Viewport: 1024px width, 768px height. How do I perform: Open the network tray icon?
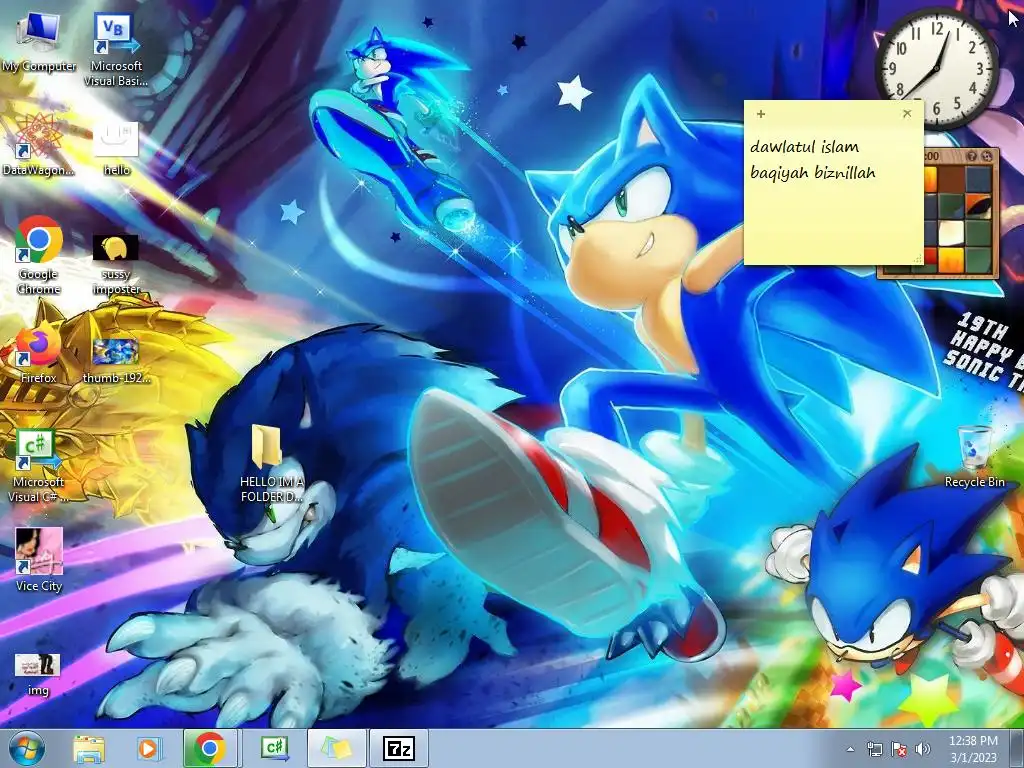click(x=874, y=749)
